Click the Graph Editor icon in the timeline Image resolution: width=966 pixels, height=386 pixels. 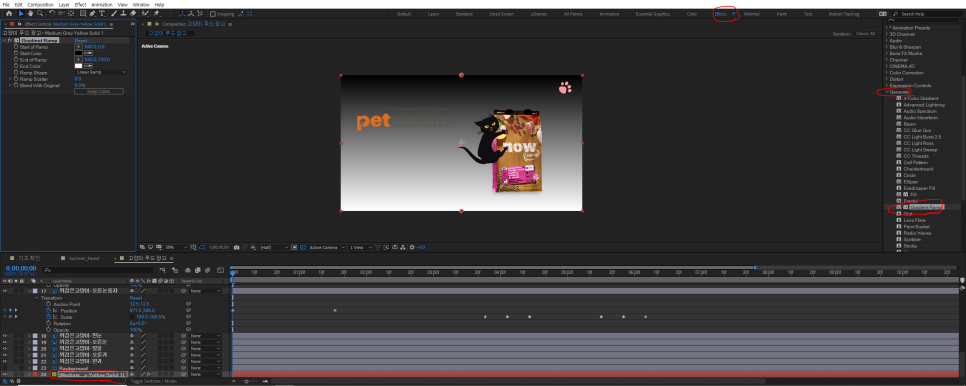221,270
